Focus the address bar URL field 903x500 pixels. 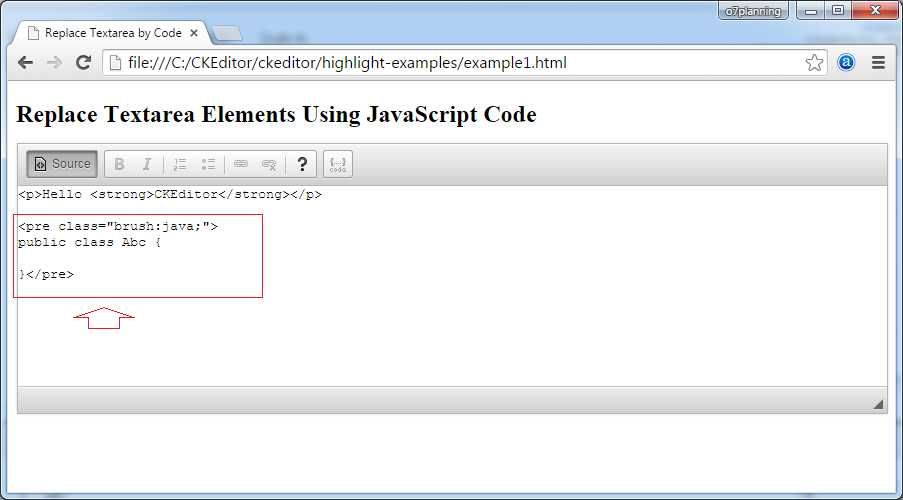point(464,63)
